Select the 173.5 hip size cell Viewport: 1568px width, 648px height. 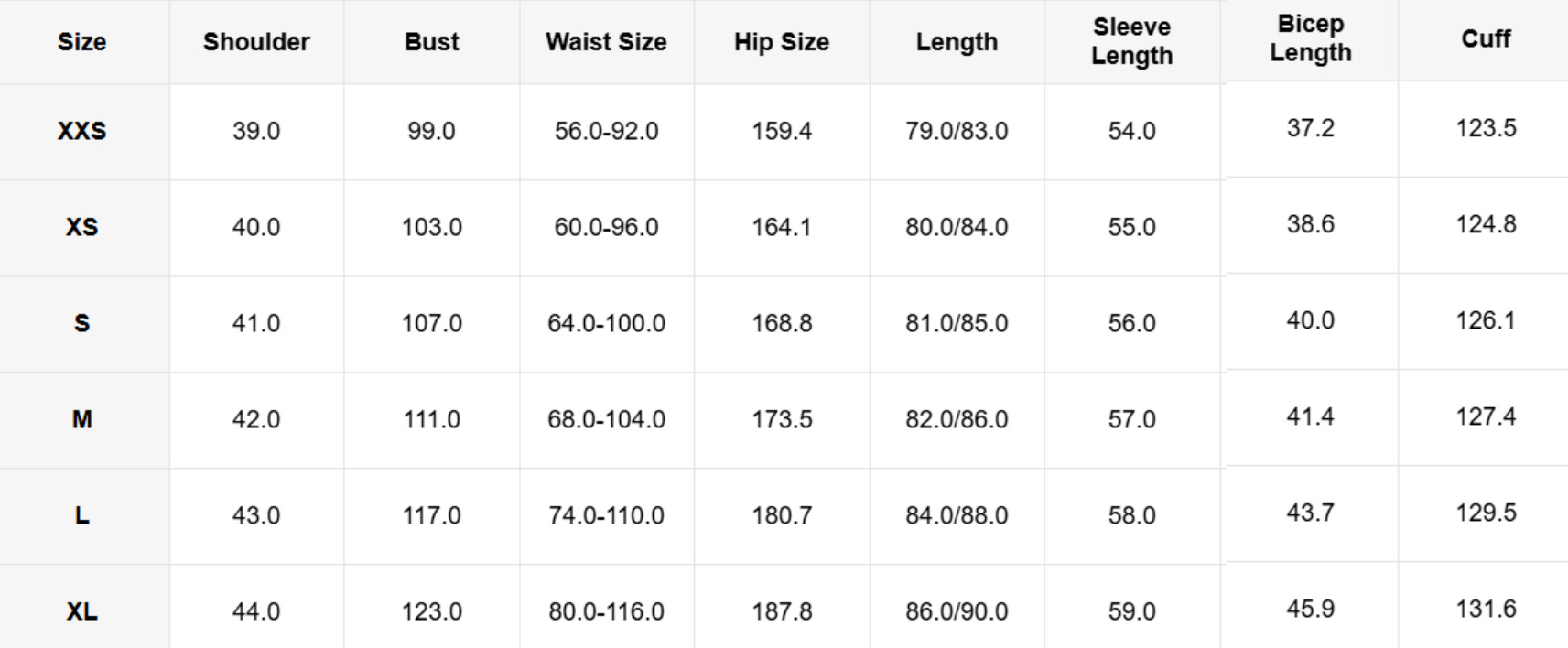click(782, 419)
